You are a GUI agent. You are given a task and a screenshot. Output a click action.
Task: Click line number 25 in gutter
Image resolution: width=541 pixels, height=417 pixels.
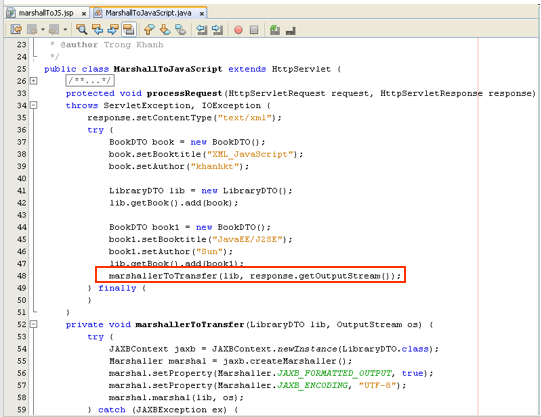21,69
